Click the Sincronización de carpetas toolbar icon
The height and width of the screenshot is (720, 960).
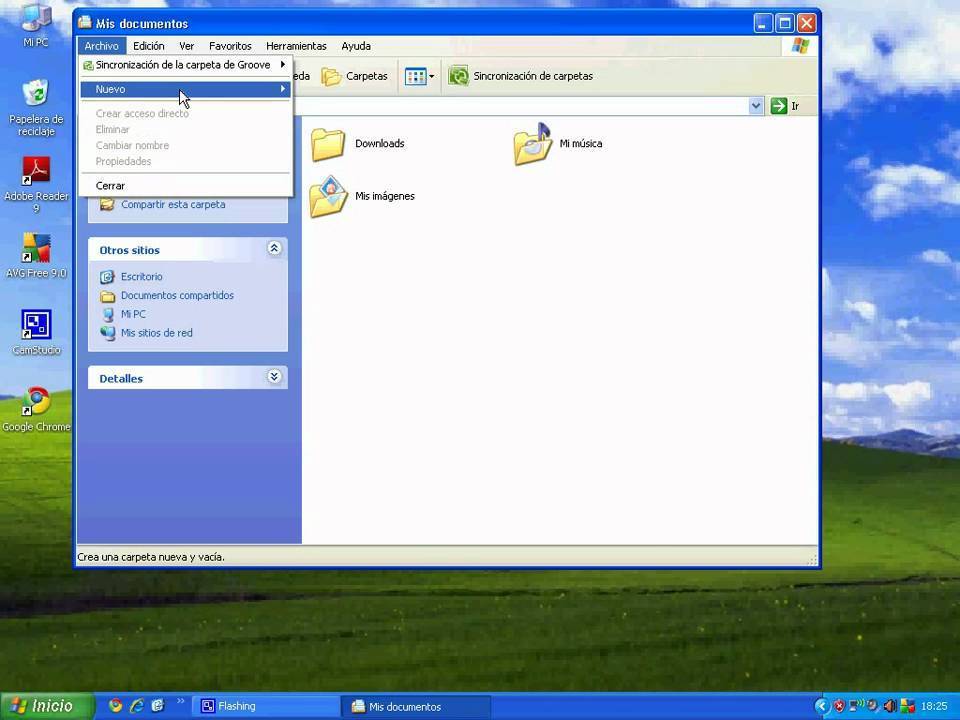(459, 76)
